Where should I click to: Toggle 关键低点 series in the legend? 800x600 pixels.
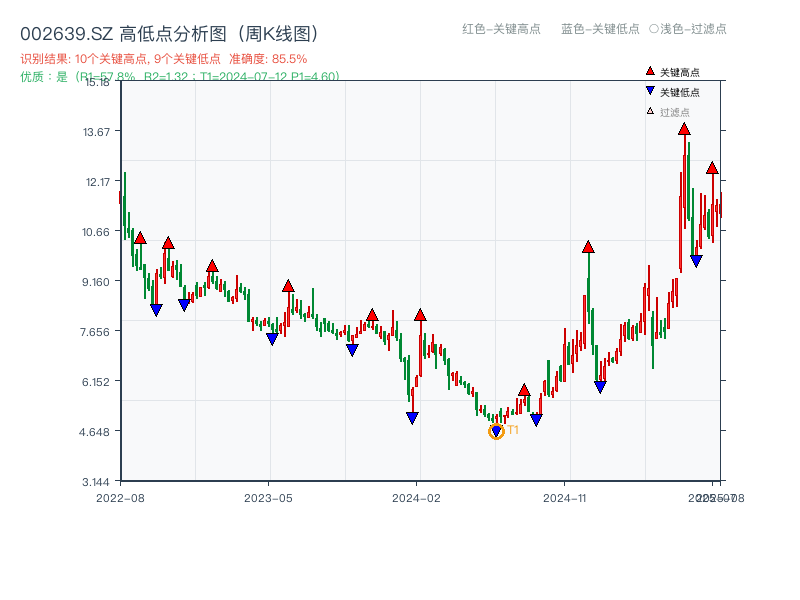pos(678,90)
